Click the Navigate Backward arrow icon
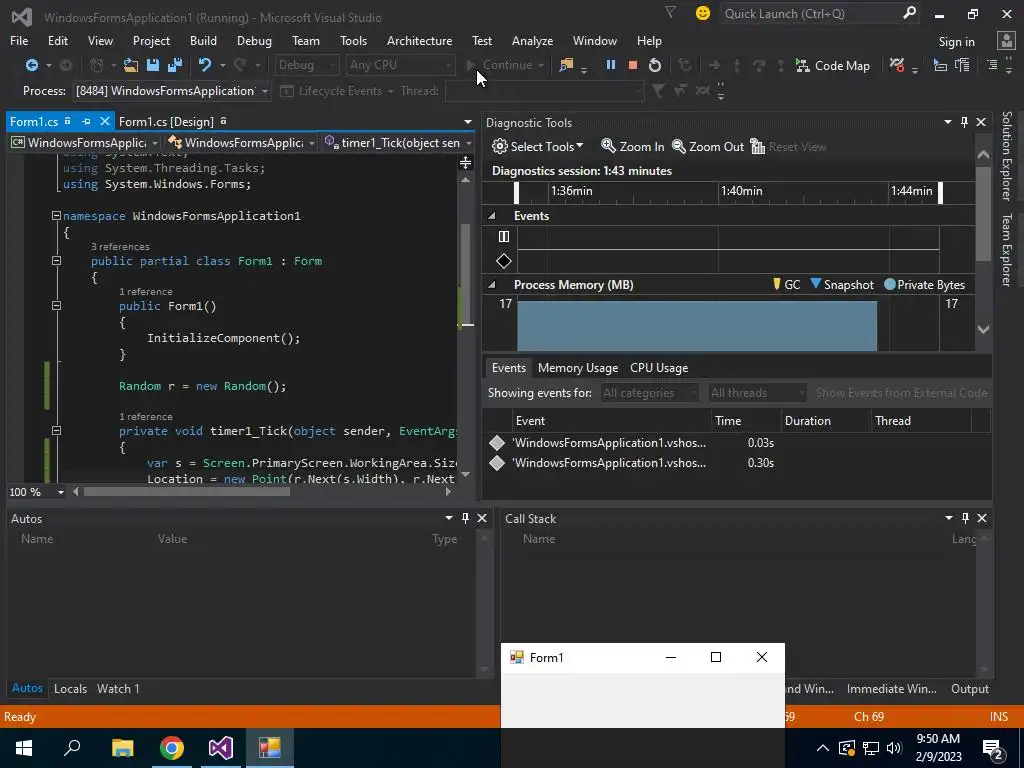This screenshot has width=1024, height=768. tap(31, 65)
